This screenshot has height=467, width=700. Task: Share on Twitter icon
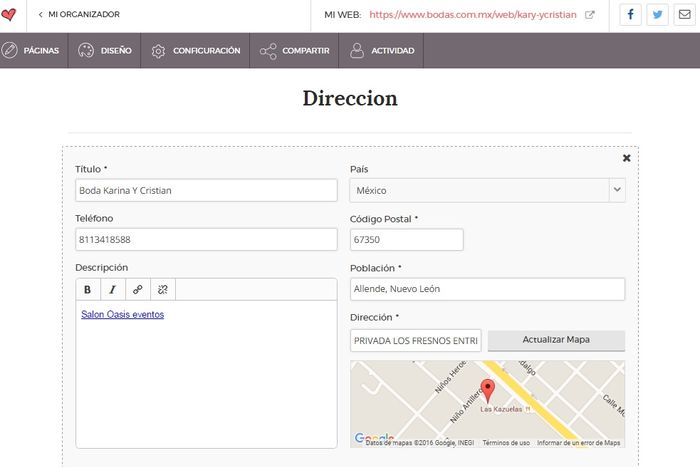[658, 15]
